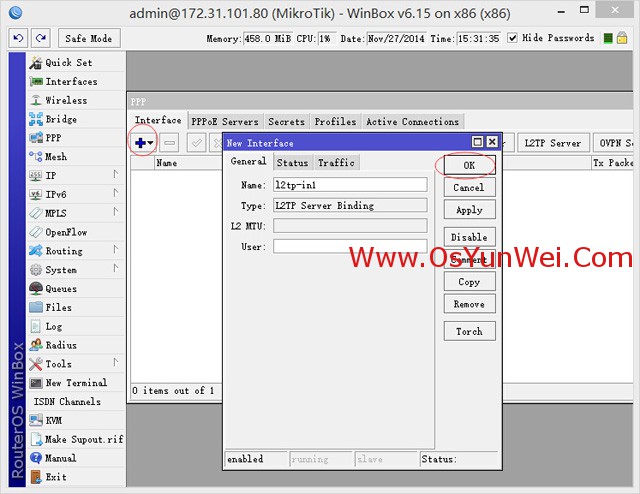This screenshot has height=494, width=640.
Task: Click the enable checkmark toolbar button
Action: click(197, 143)
